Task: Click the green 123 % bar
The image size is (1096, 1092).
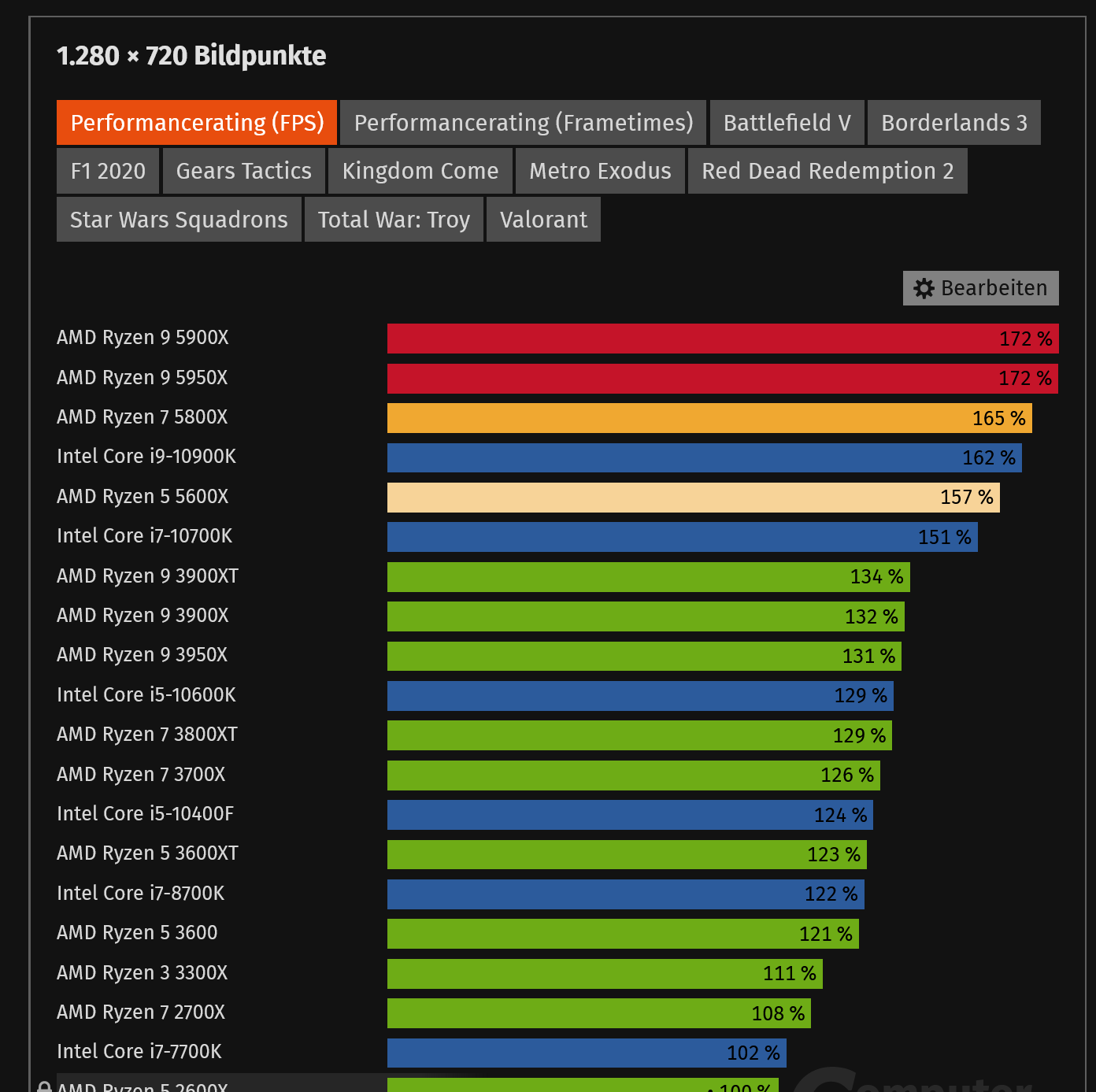Action: pyautogui.click(x=627, y=854)
